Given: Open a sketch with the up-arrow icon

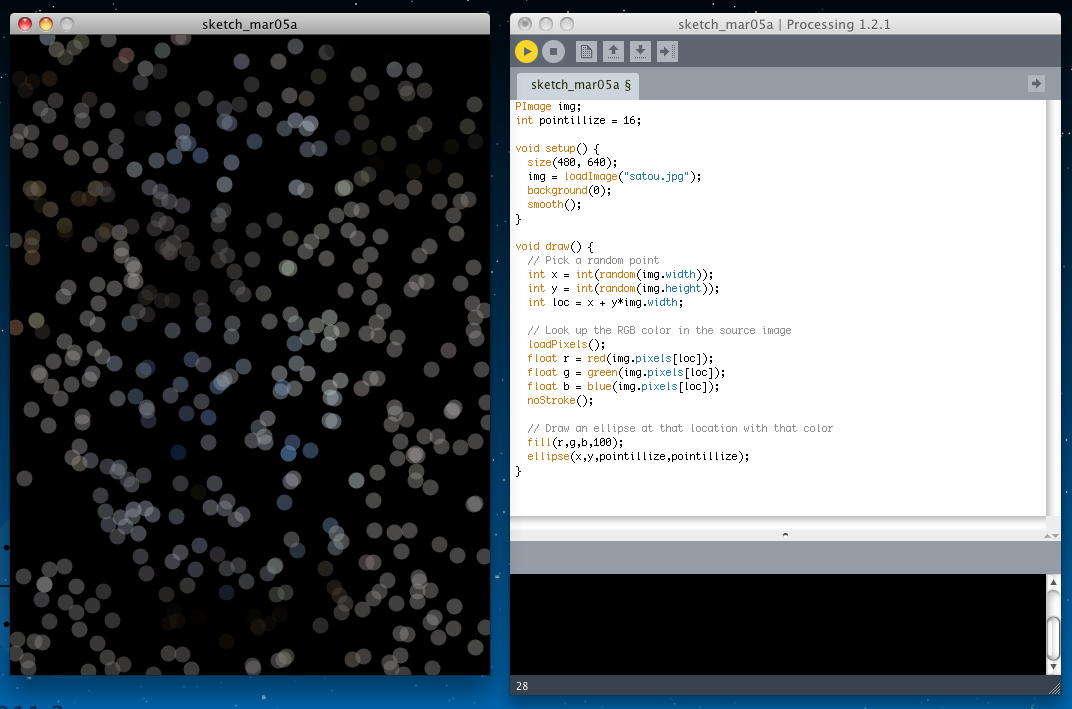Looking at the screenshot, I should pos(613,51).
